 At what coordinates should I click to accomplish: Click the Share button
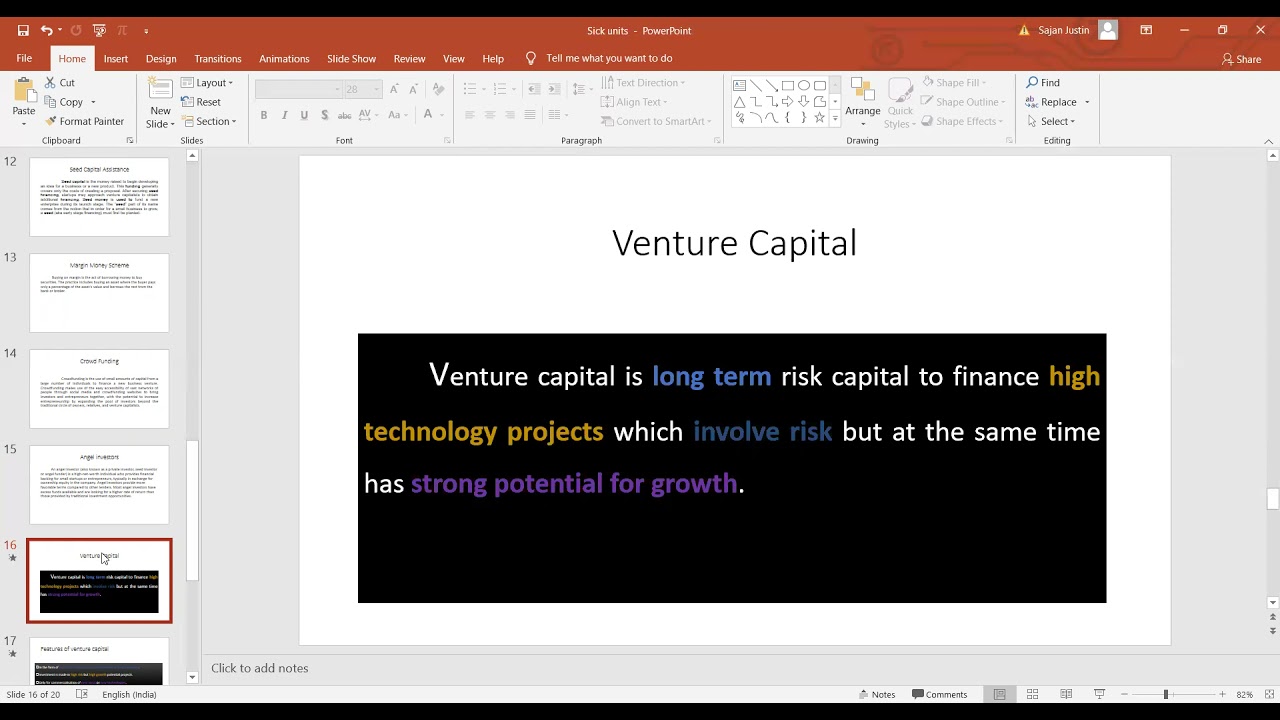click(1241, 59)
